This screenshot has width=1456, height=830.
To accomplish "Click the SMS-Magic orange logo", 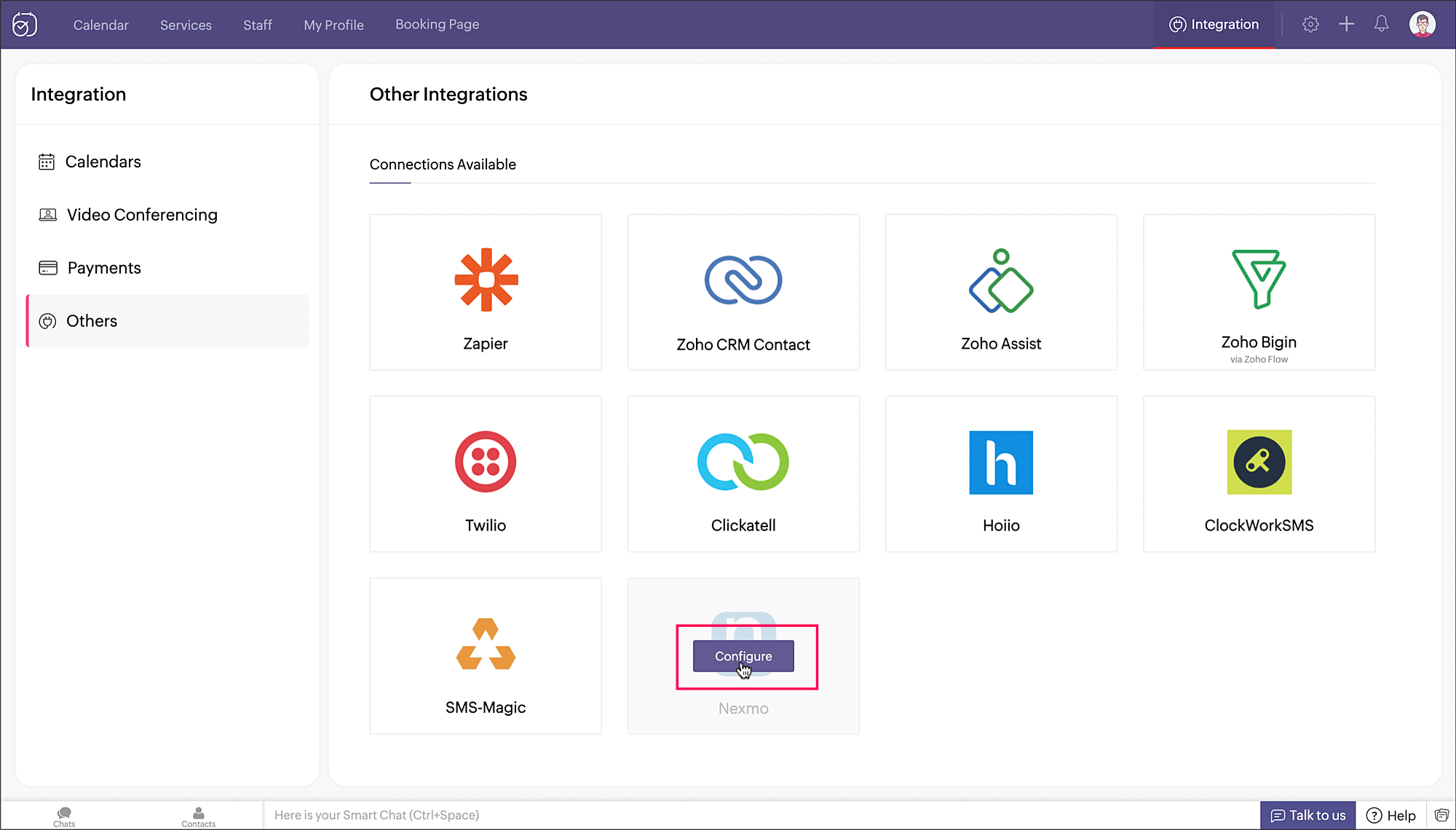I will click(x=486, y=644).
